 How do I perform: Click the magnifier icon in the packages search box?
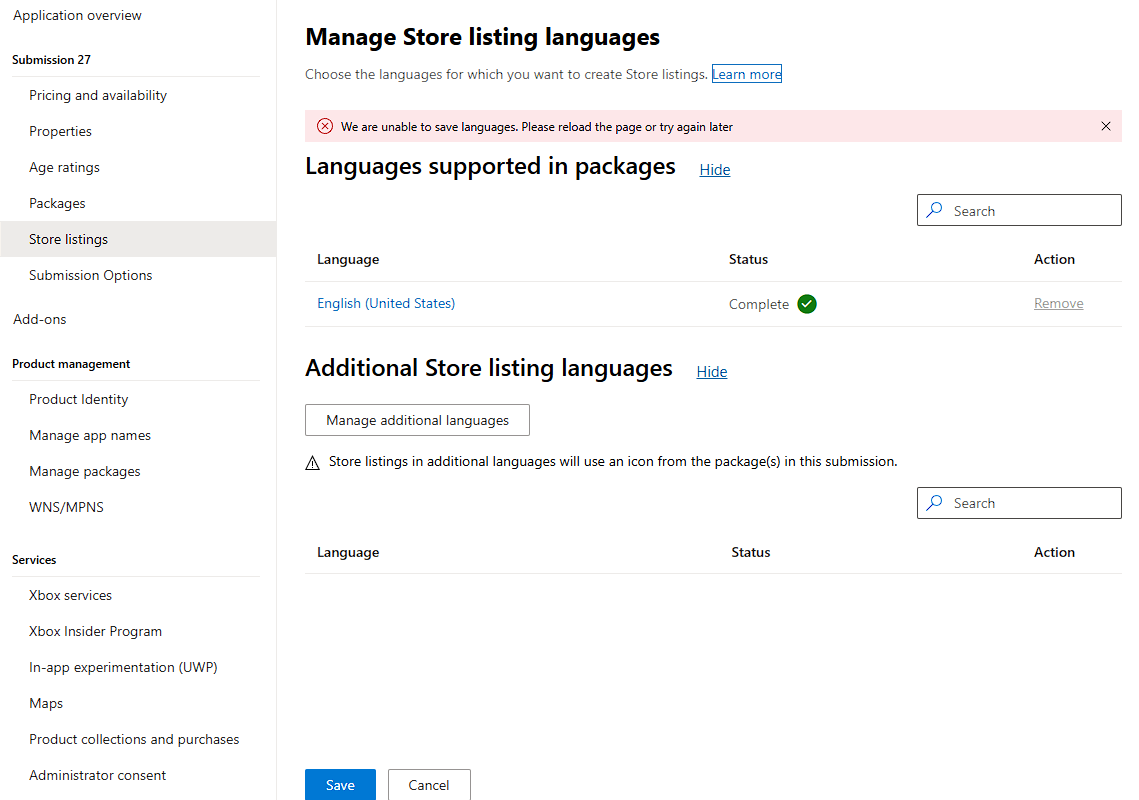click(x=935, y=210)
